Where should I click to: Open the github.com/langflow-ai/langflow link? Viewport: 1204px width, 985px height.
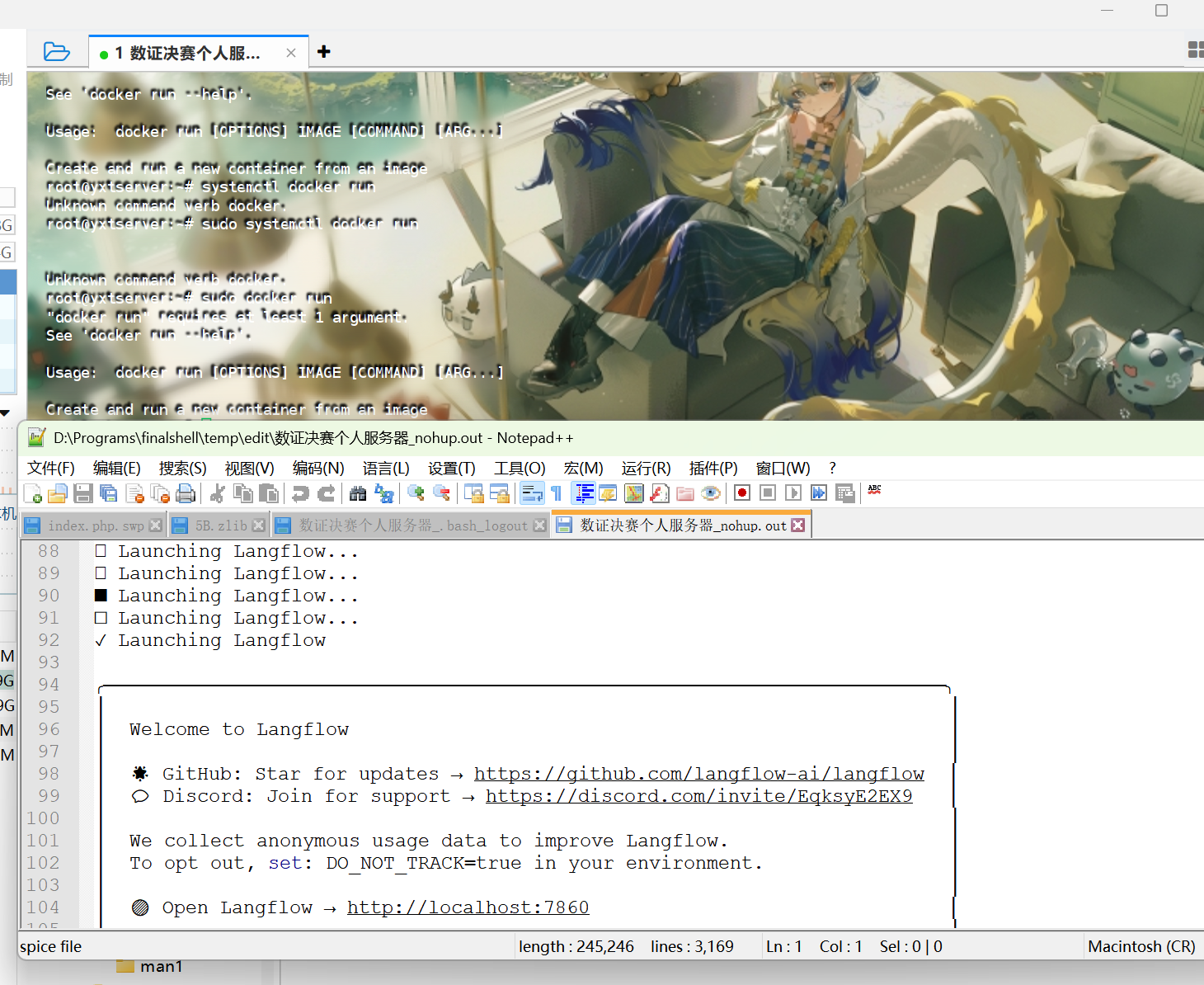click(x=699, y=774)
